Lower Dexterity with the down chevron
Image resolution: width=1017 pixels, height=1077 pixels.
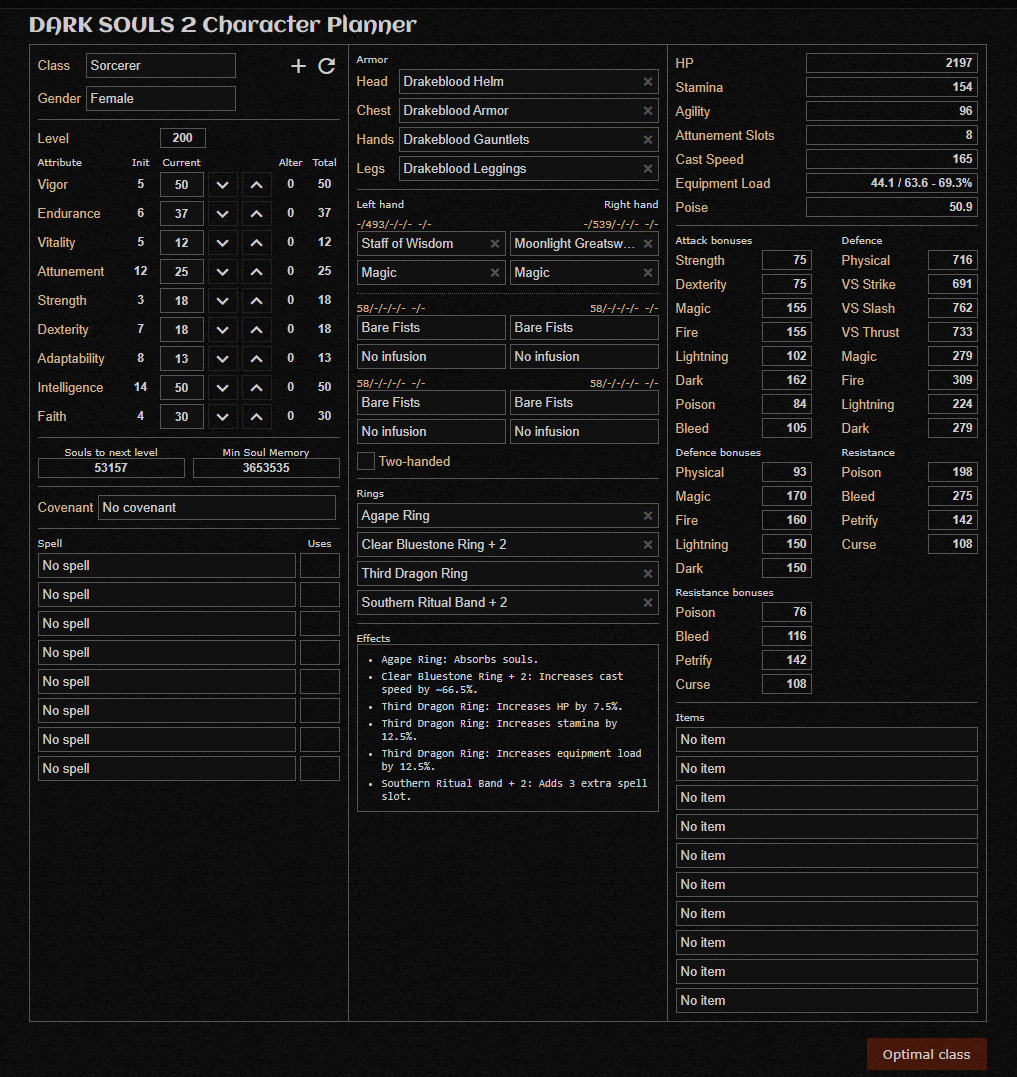tap(222, 330)
